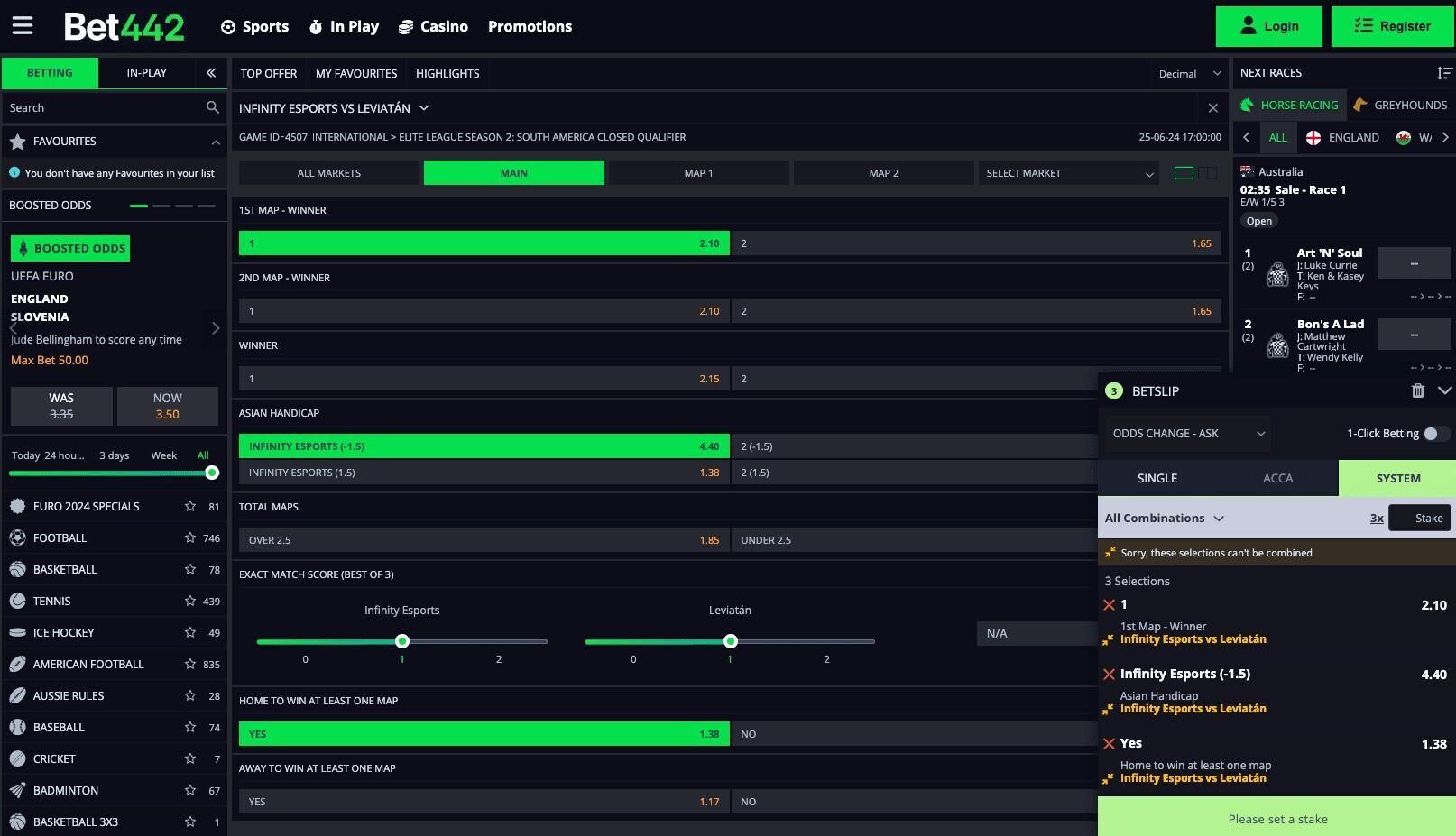Image resolution: width=1456 pixels, height=836 pixels.
Task: Favourite Football using its star icon
Action: pos(190,538)
